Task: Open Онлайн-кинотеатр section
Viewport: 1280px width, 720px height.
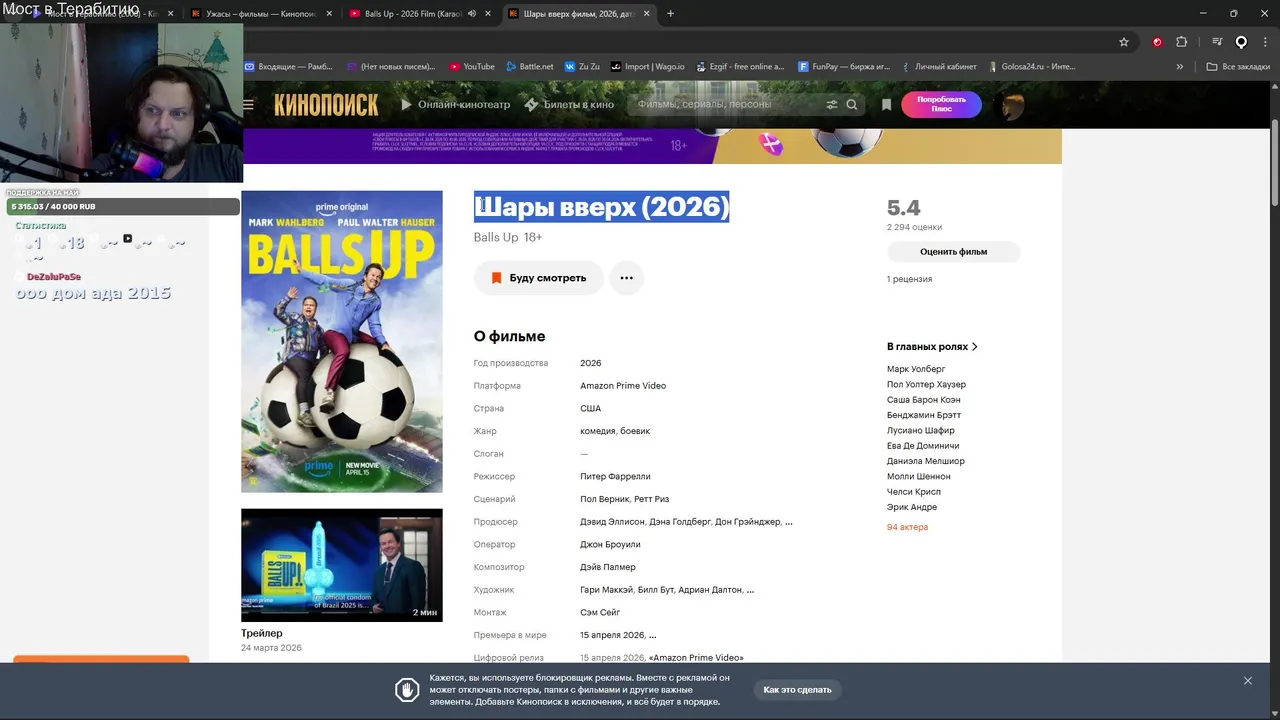Action: pyautogui.click(x=455, y=104)
